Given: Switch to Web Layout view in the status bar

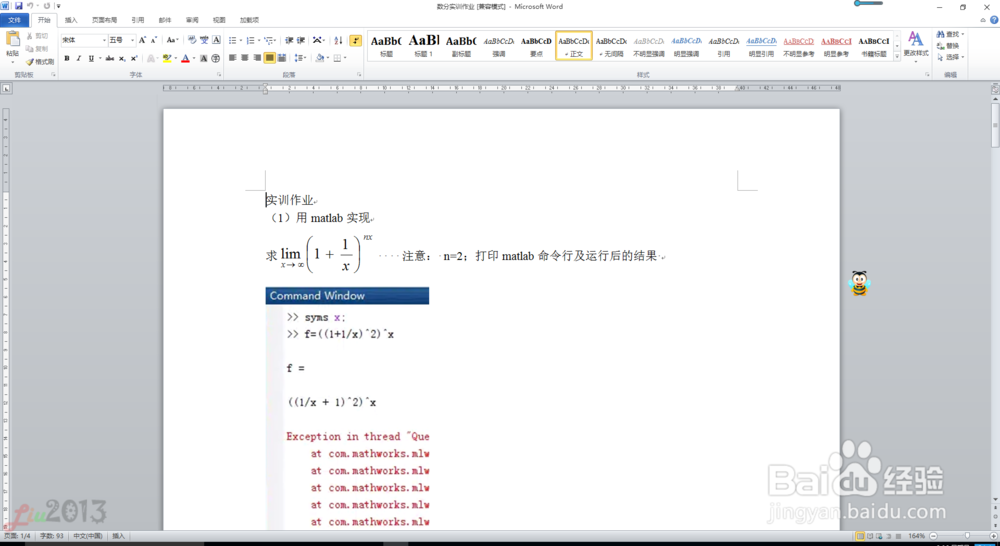Looking at the screenshot, I should pos(879,536).
